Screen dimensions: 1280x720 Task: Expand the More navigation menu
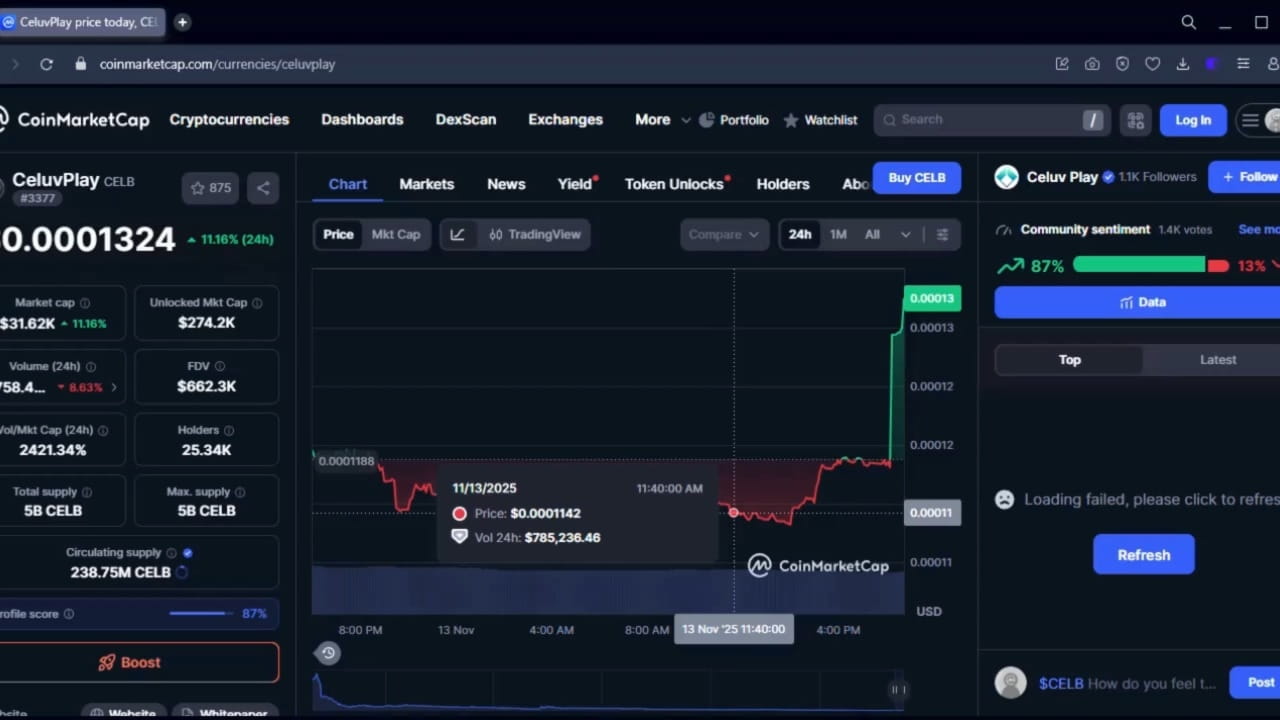coord(660,119)
